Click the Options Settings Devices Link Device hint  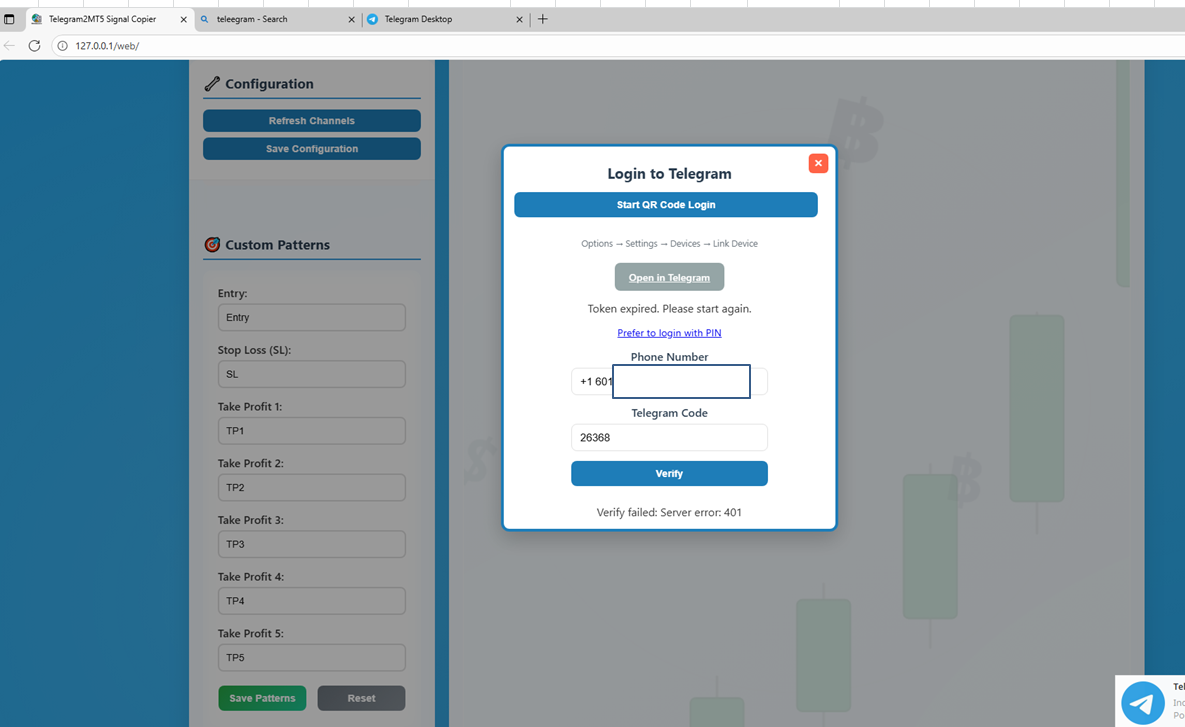[x=669, y=244]
